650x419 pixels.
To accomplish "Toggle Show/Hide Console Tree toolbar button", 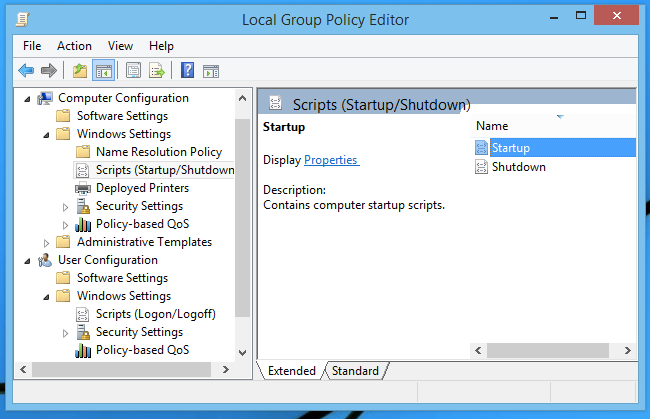I will (104, 70).
